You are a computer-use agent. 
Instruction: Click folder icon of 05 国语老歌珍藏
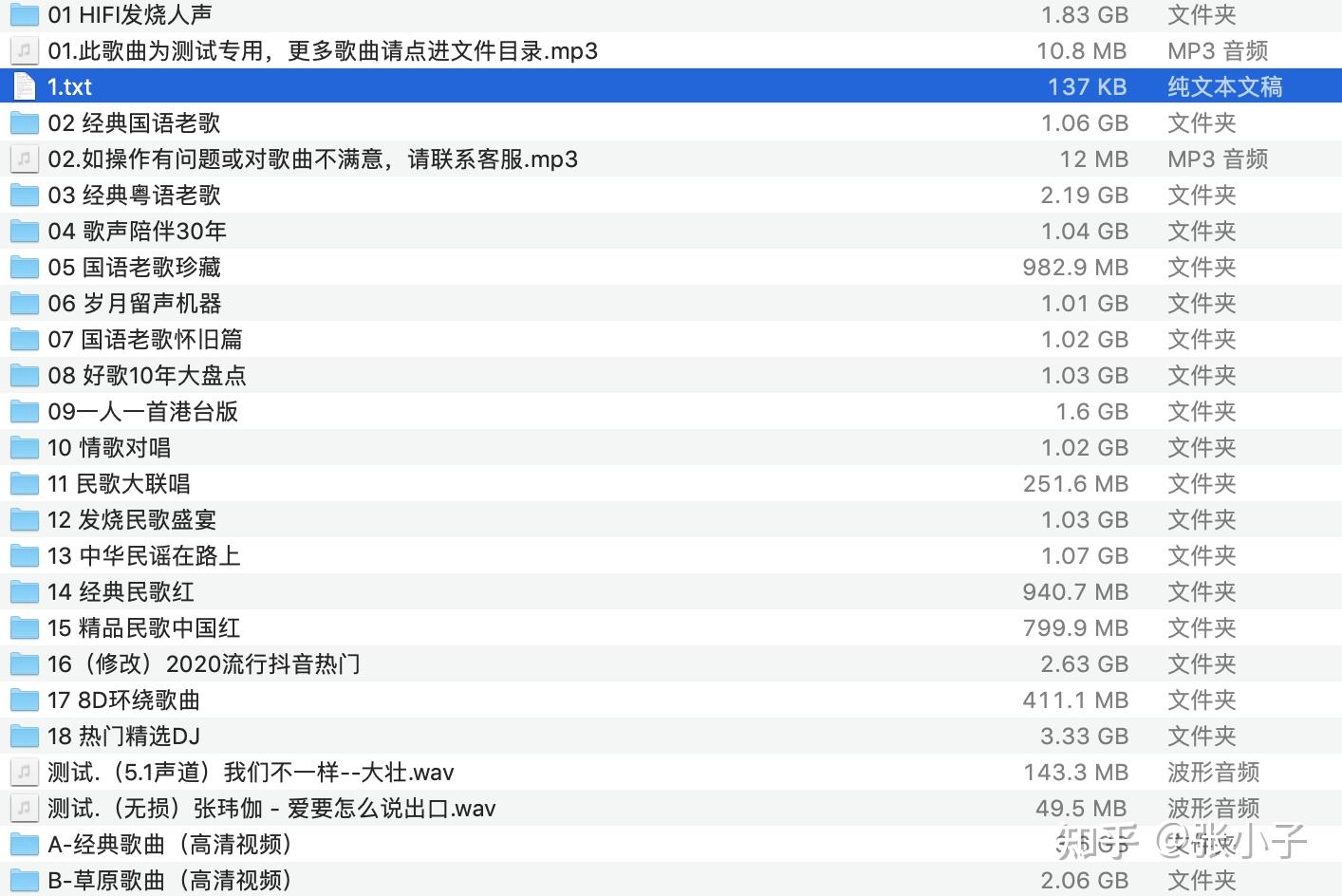point(24,268)
